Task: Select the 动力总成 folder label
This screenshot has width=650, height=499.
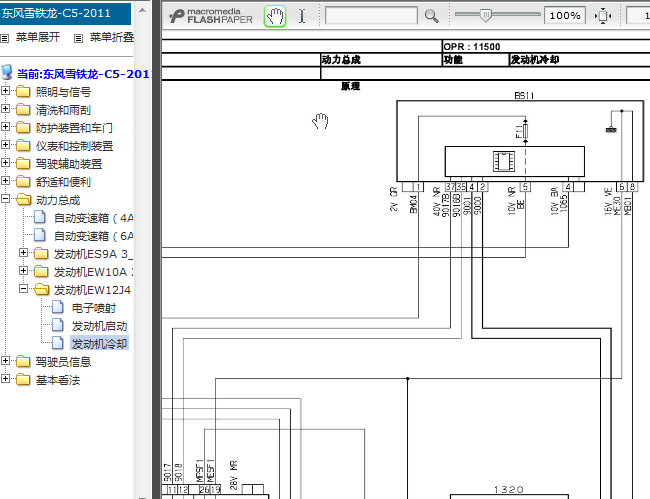Action: click(x=58, y=200)
